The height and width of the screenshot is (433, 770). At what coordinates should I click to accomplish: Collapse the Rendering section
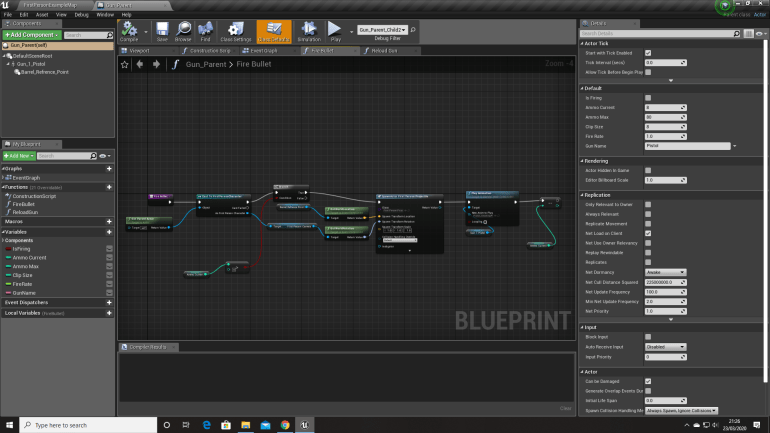(x=582, y=161)
